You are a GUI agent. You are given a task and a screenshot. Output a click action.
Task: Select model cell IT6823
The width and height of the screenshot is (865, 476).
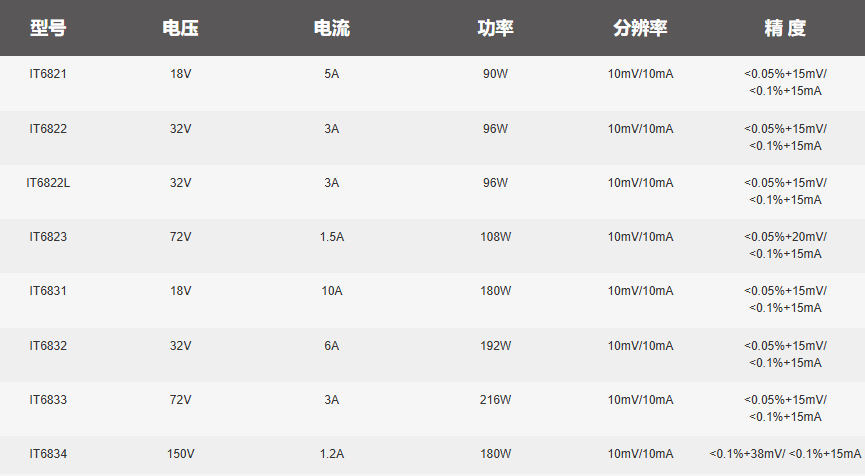coord(48,237)
